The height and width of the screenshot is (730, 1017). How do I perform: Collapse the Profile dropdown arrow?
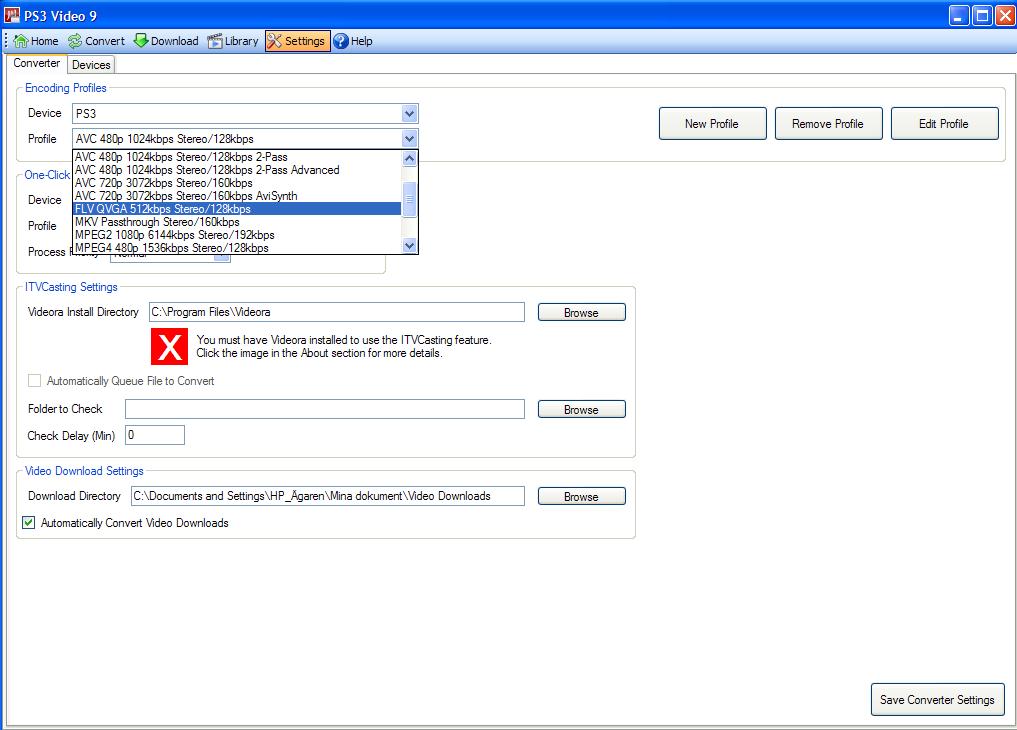tap(409, 139)
